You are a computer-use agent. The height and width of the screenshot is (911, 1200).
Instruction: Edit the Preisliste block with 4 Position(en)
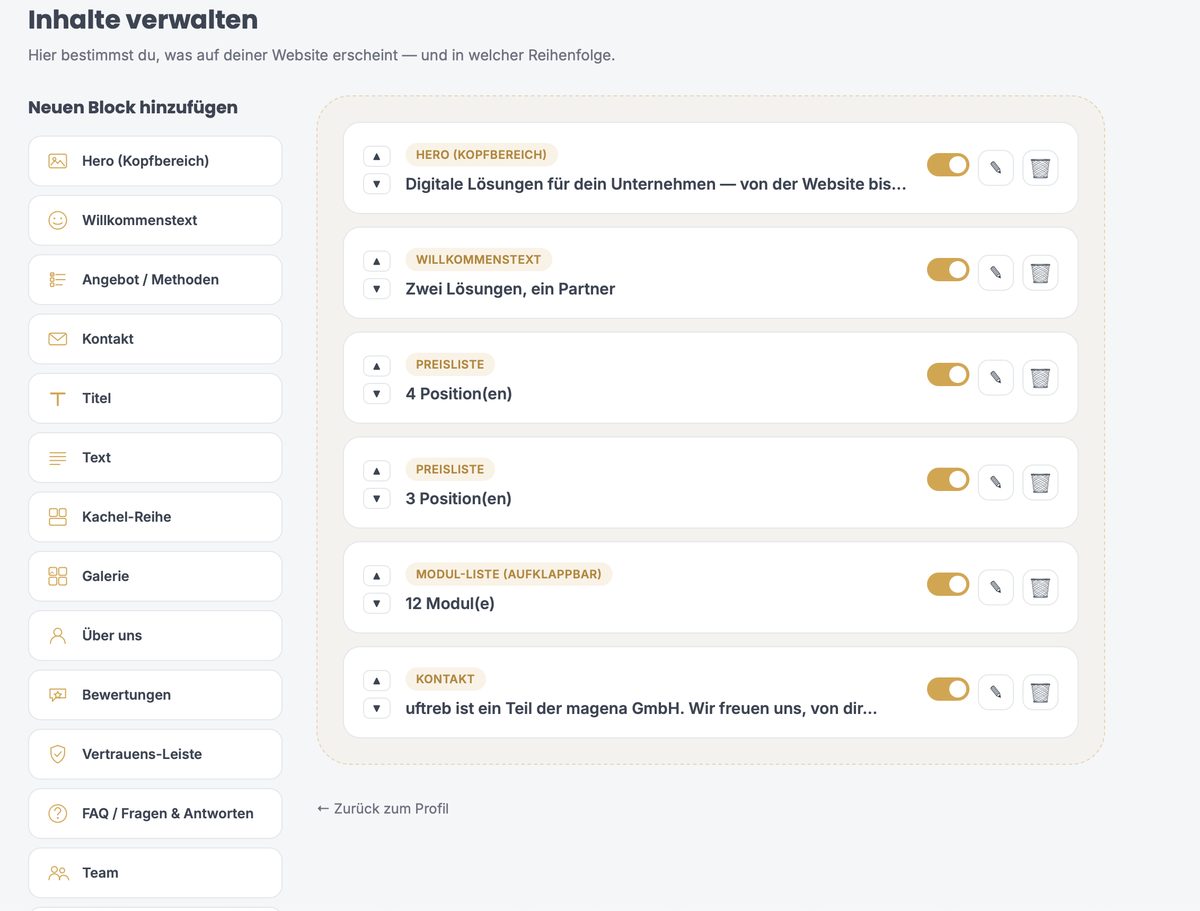pyautogui.click(x=995, y=378)
